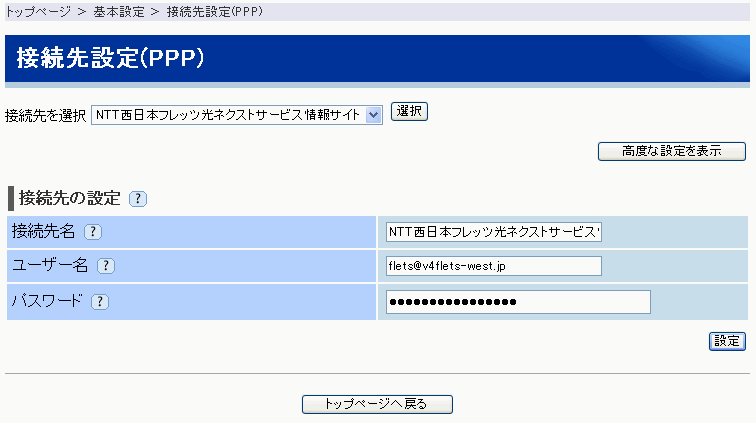This screenshot has height=423, width=756.
Task: Click the ユーザー名 row label
Action: [50, 265]
